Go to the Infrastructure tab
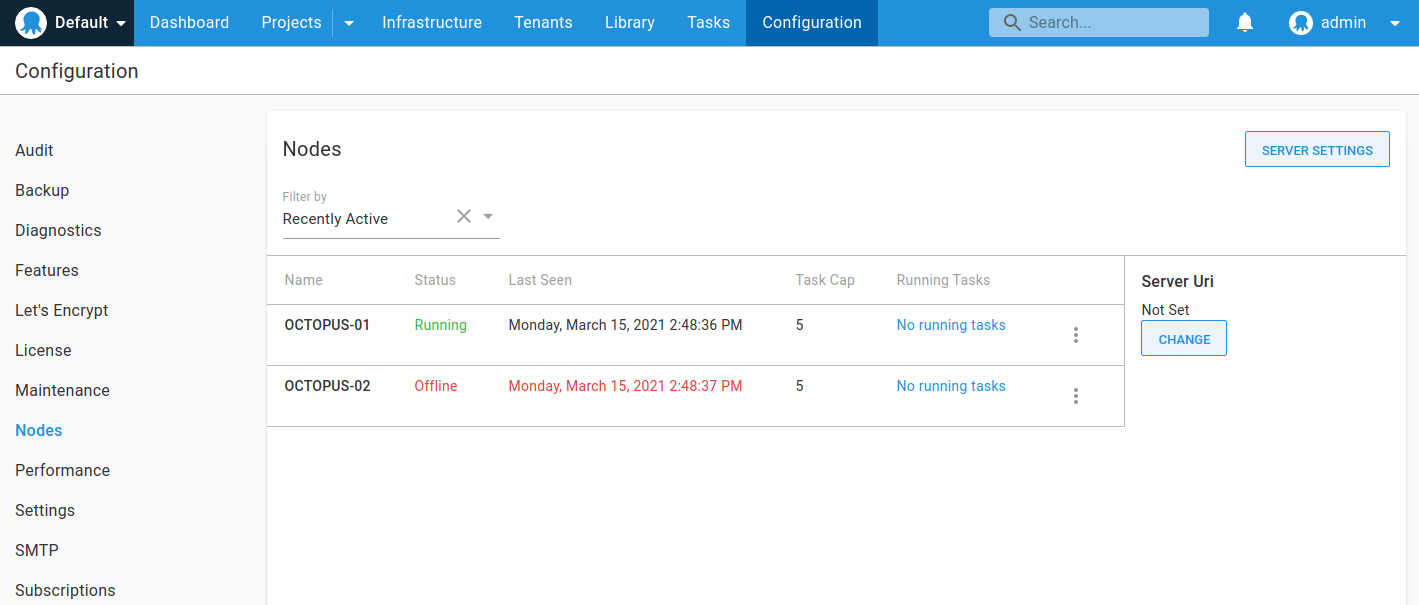The width and height of the screenshot is (1419, 605). [432, 22]
